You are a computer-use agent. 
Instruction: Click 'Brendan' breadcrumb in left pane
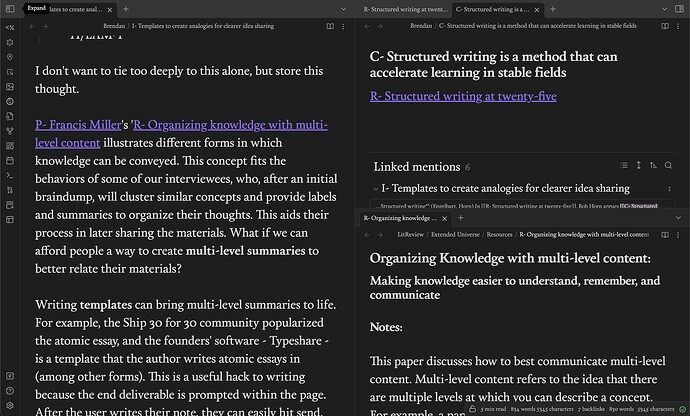pyautogui.click(x=114, y=26)
